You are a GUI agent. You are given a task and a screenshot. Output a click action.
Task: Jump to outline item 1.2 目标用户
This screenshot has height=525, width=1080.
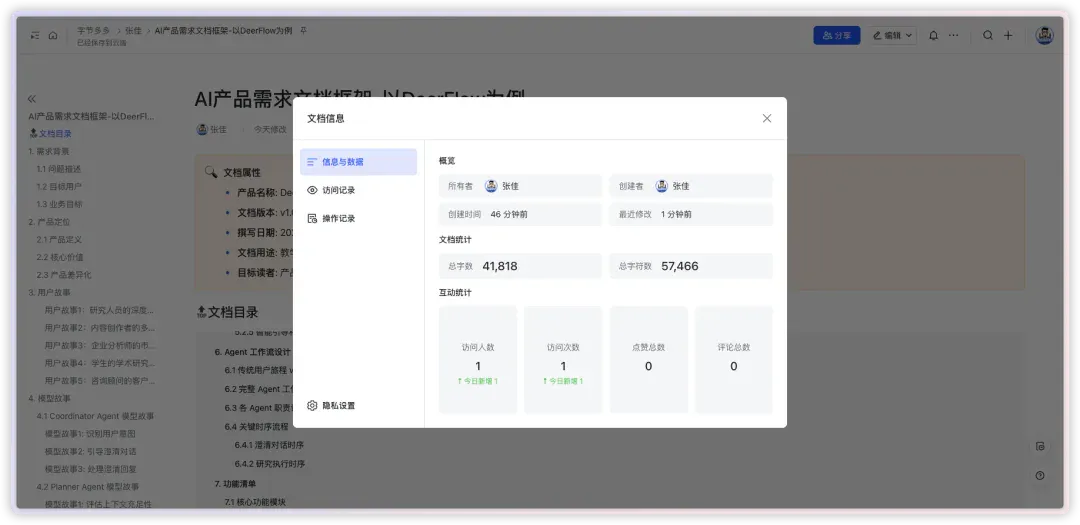point(59,187)
